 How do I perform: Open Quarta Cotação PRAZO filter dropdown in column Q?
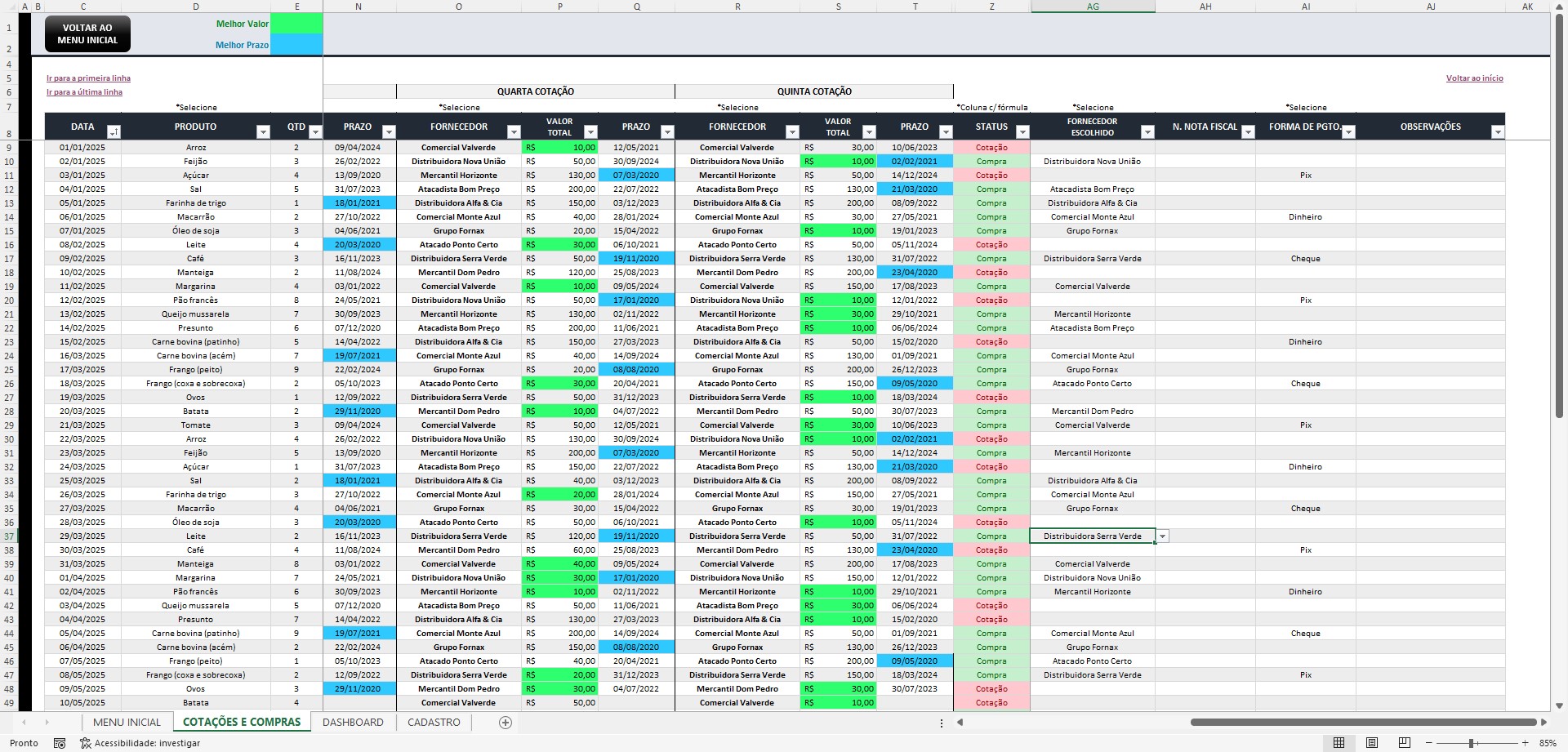click(667, 132)
